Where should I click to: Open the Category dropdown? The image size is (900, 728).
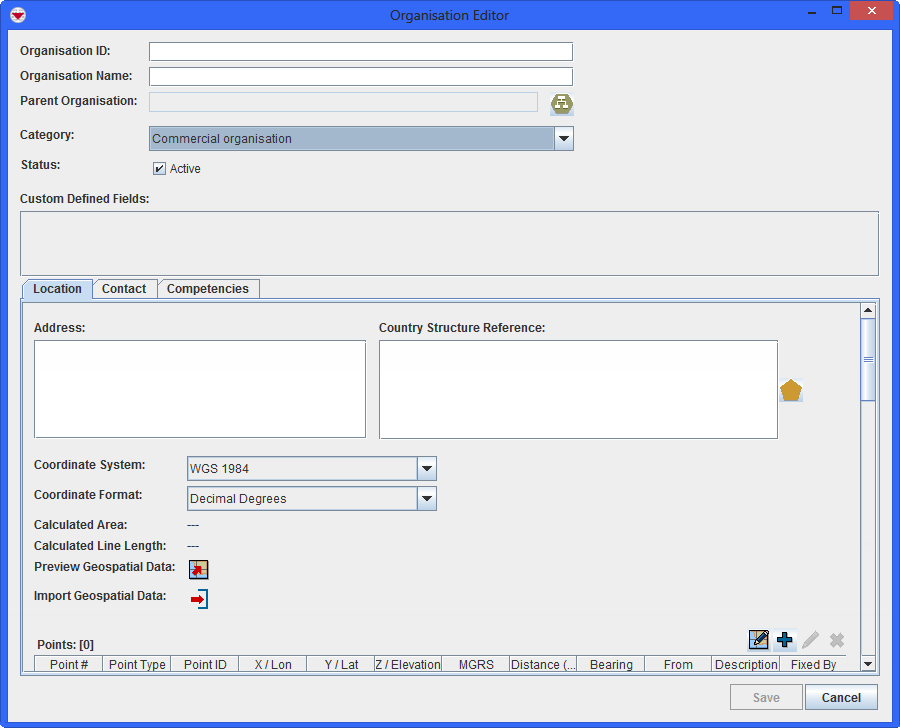pos(563,139)
